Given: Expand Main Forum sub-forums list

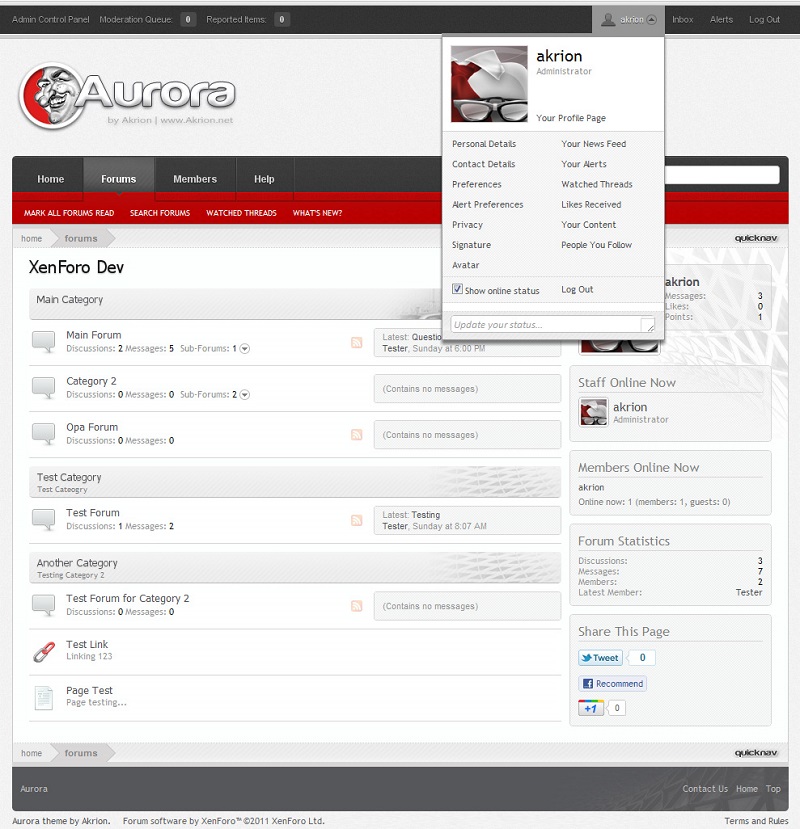Looking at the screenshot, I should pos(244,348).
